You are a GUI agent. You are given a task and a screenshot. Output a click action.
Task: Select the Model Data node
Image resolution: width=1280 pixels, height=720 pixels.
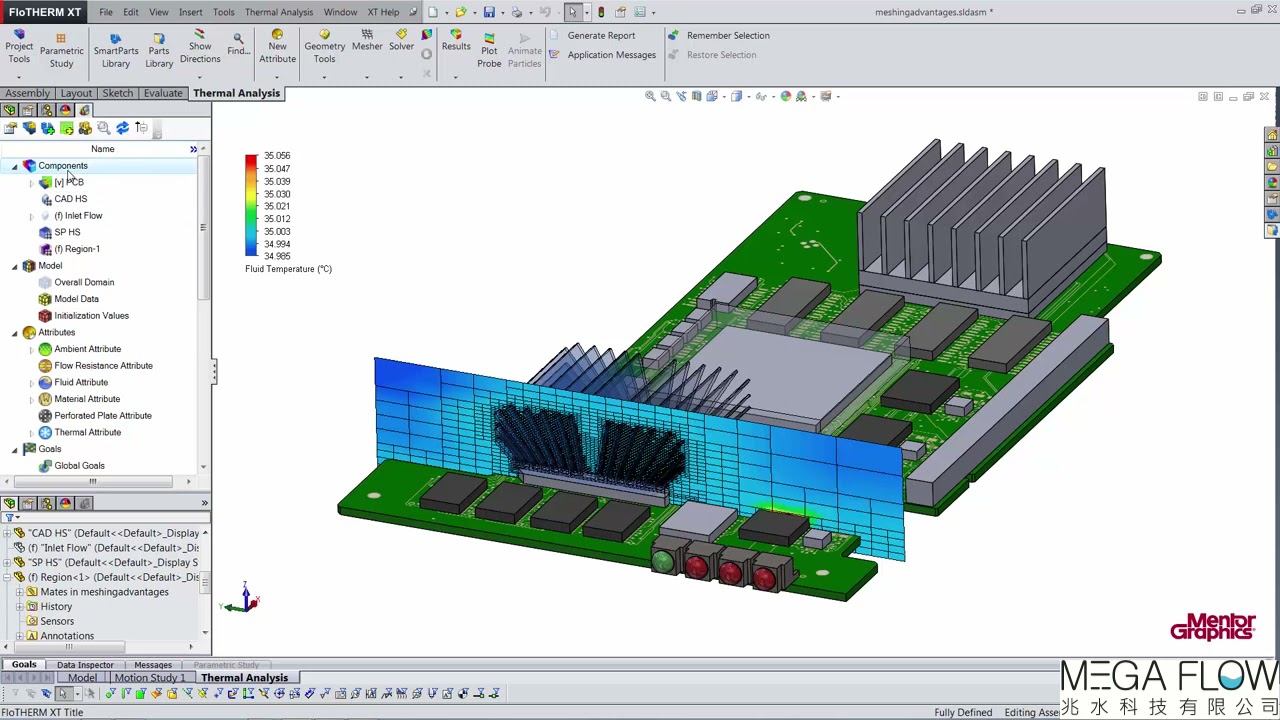point(76,299)
